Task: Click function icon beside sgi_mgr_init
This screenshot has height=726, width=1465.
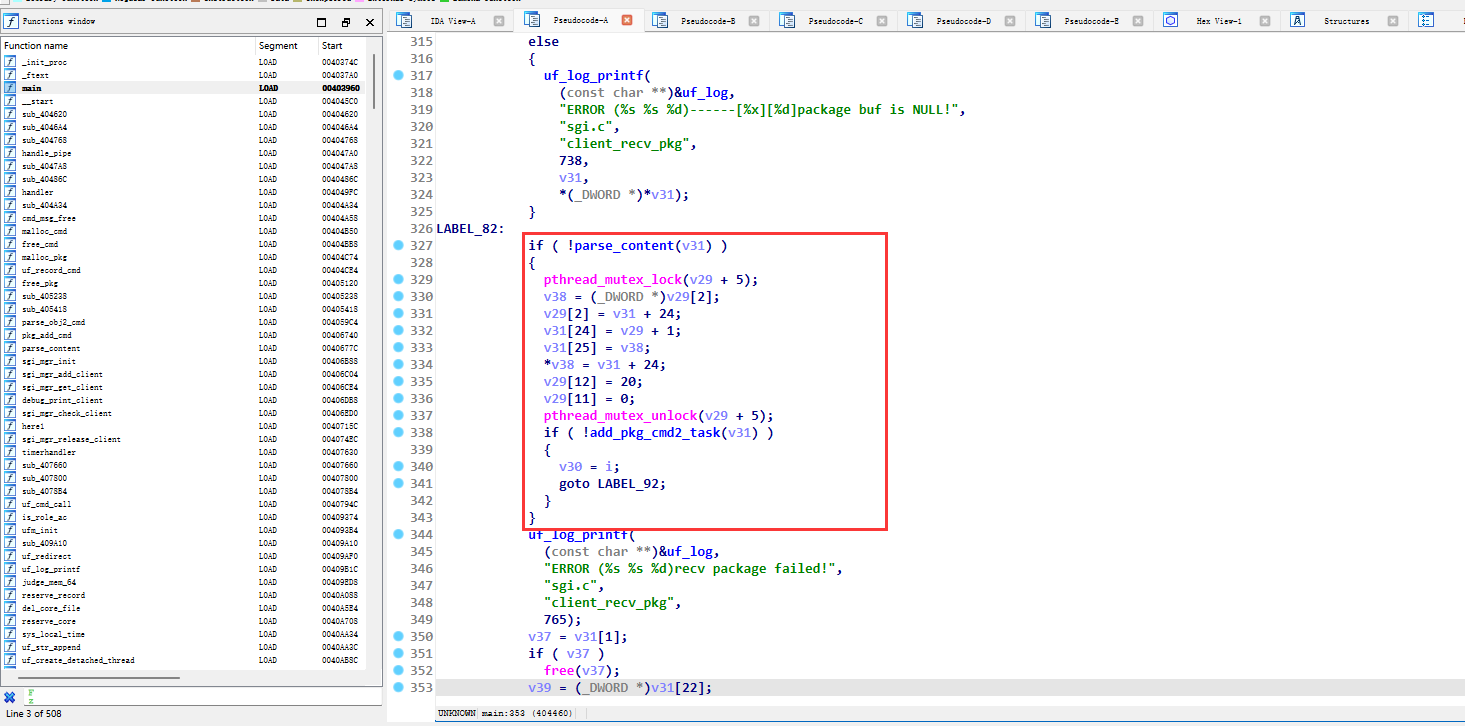Action: point(11,361)
